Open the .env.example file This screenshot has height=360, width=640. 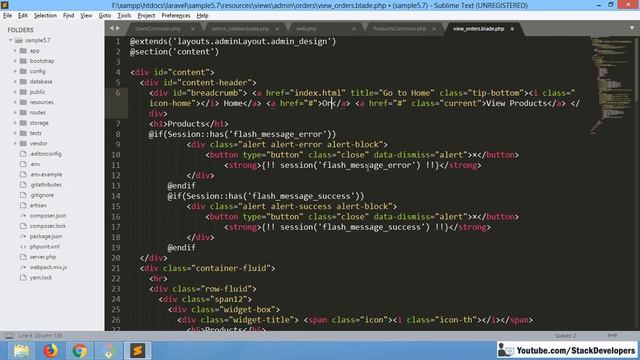click(46, 174)
